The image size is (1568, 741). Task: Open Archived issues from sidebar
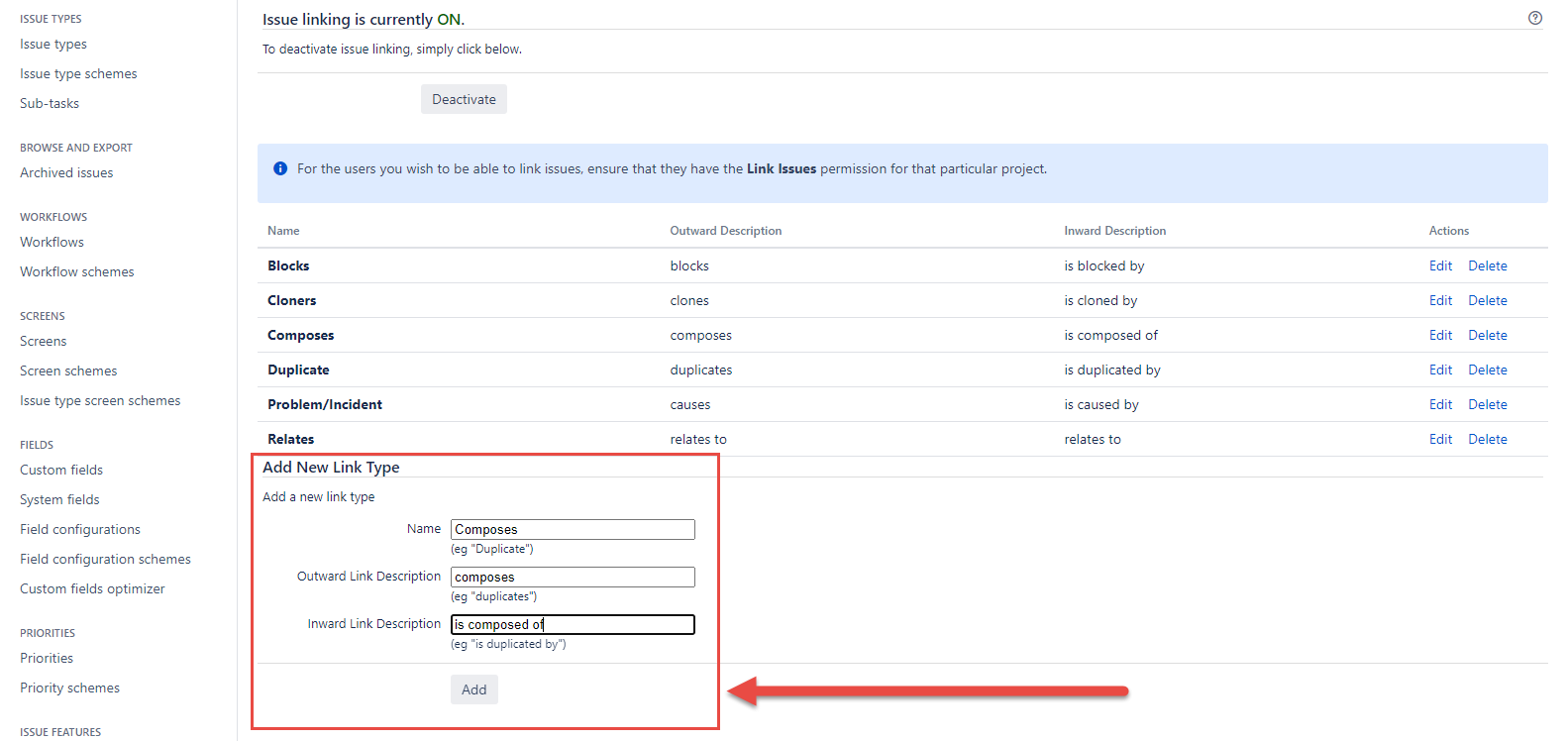point(66,172)
